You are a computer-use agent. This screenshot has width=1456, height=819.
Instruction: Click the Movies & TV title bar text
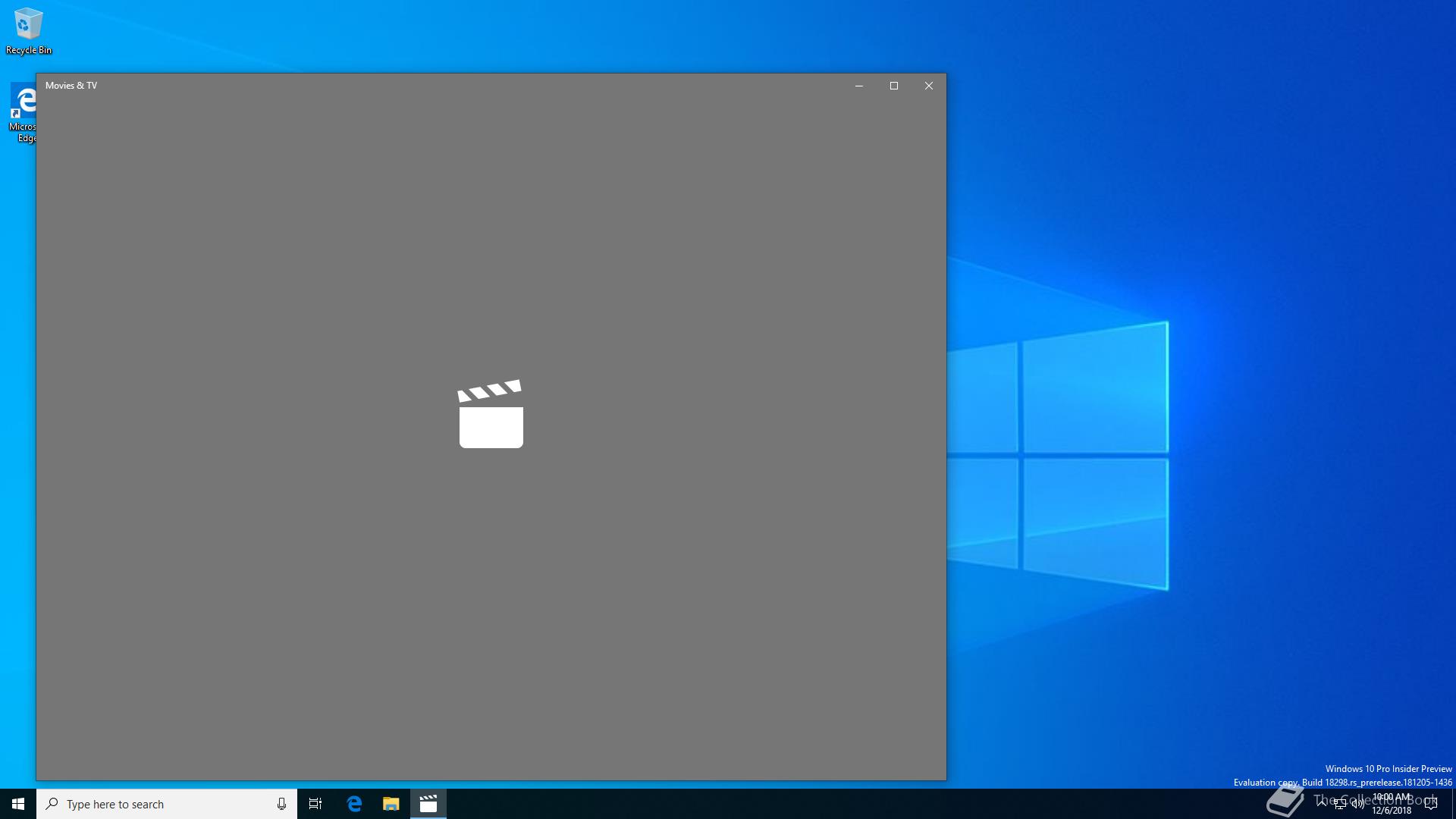point(71,86)
